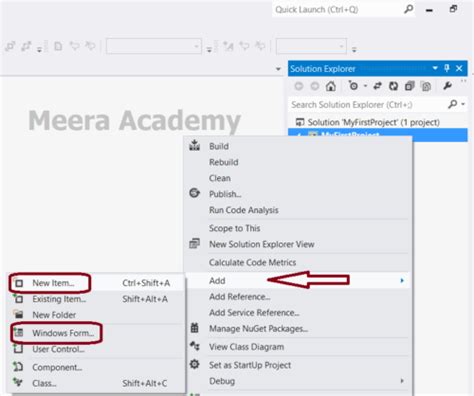This screenshot has width=474, height=396.
Task: Click the Forward arrow in Solution Explorer toolbar
Action: pyautogui.click(x=315, y=86)
